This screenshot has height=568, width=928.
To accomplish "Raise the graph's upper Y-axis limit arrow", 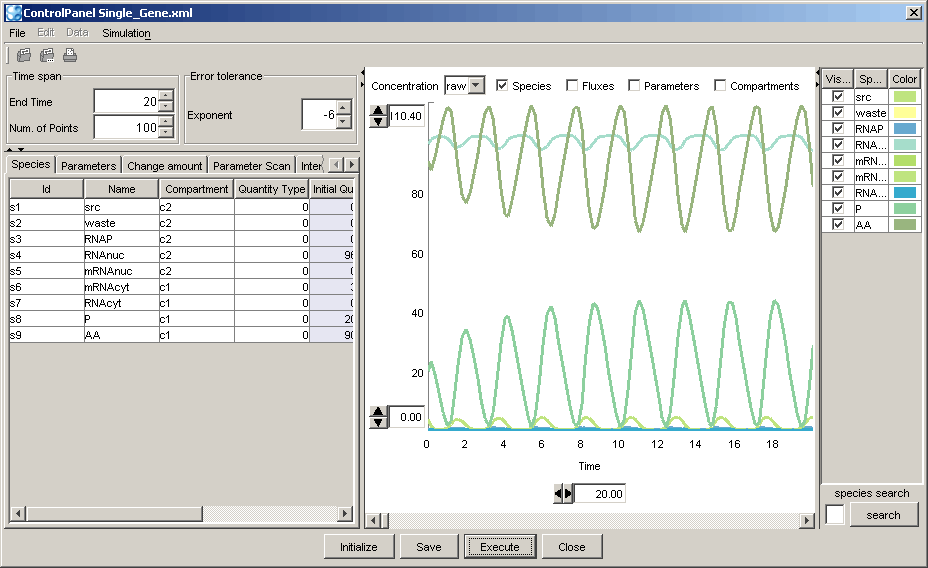I will (x=378, y=110).
